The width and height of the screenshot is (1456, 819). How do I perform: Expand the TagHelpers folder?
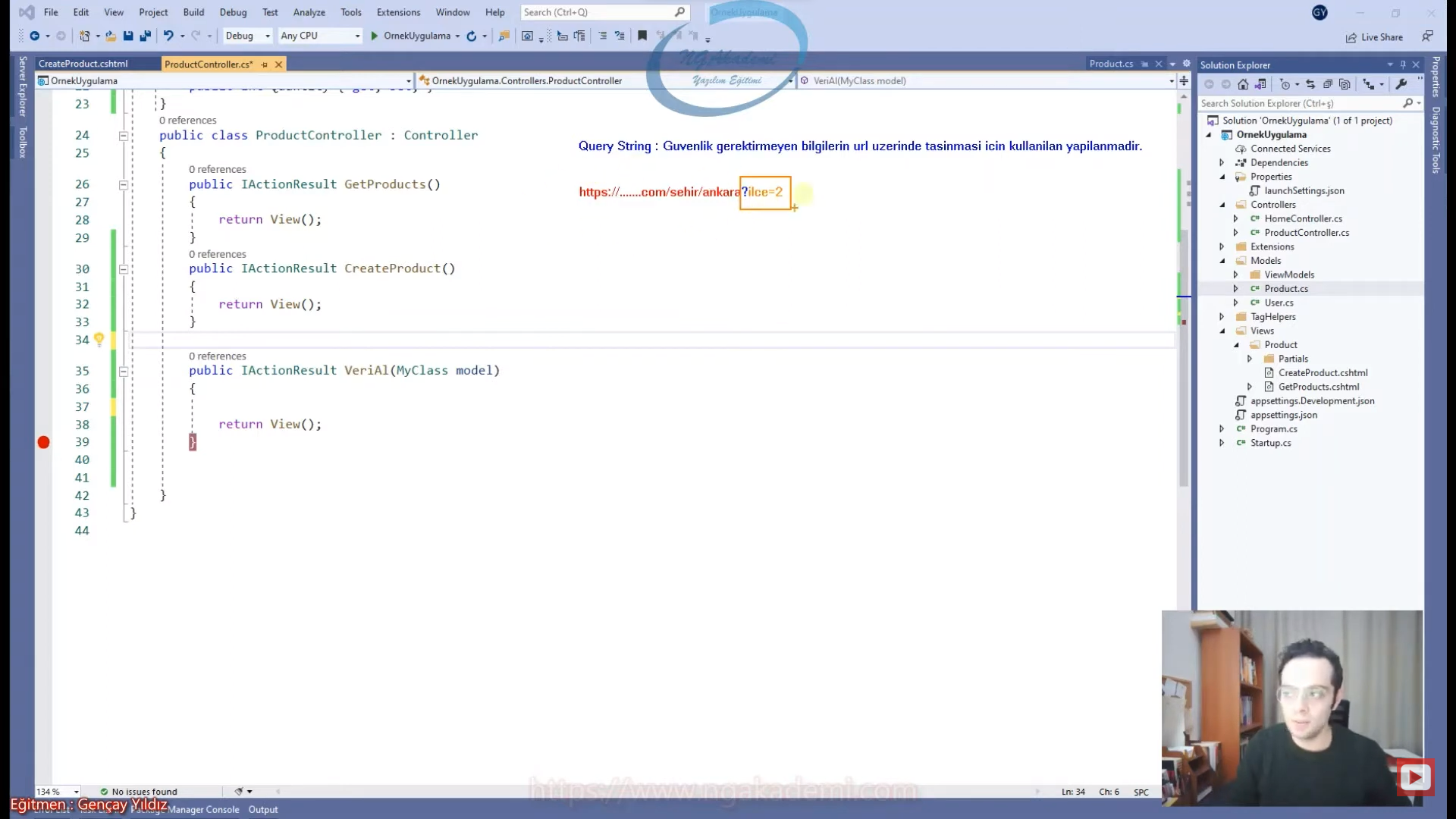[x=1222, y=317]
